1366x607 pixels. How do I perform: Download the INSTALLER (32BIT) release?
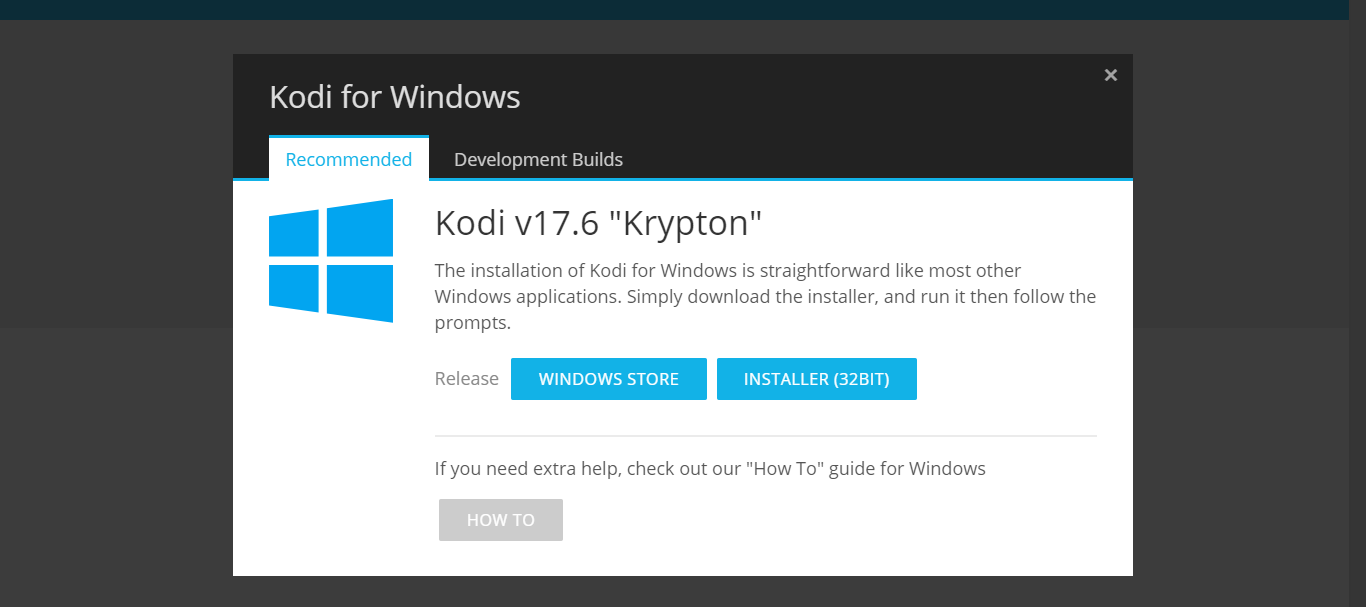(x=816, y=379)
